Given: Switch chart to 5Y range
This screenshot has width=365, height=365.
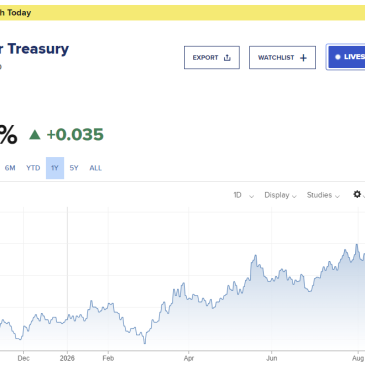Looking at the screenshot, I should point(74,168).
